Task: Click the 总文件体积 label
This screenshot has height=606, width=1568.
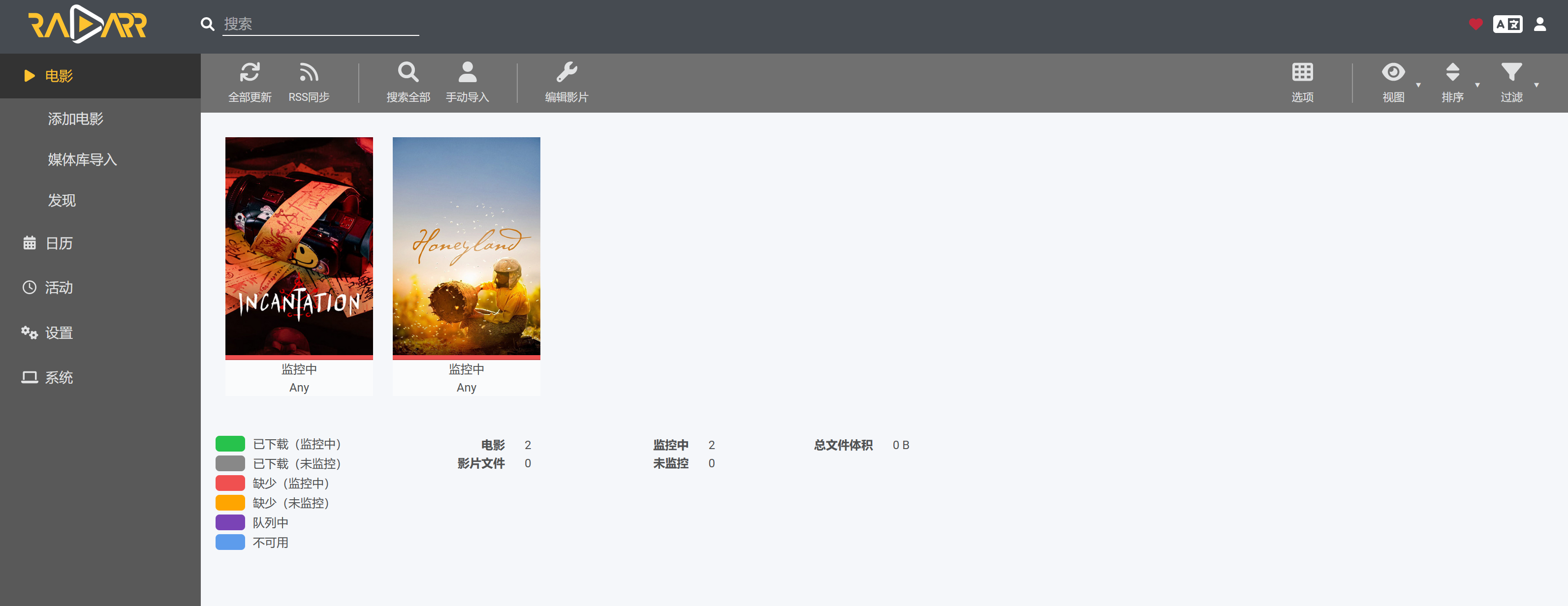Action: click(844, 445)
